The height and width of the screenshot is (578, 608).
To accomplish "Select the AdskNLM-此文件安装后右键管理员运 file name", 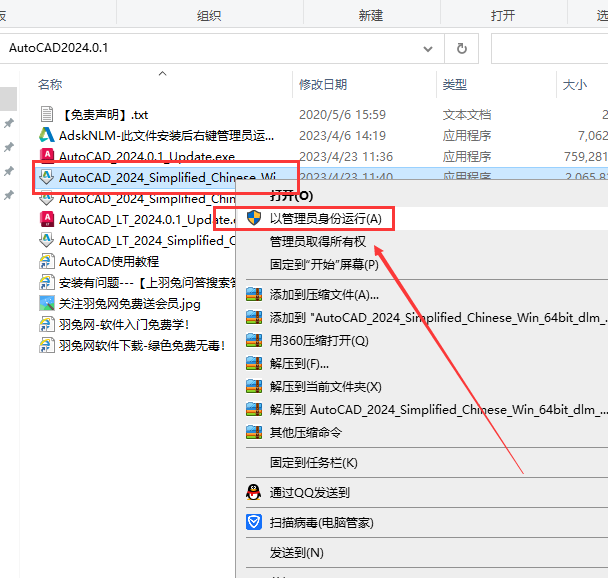I will pos(166,136).
